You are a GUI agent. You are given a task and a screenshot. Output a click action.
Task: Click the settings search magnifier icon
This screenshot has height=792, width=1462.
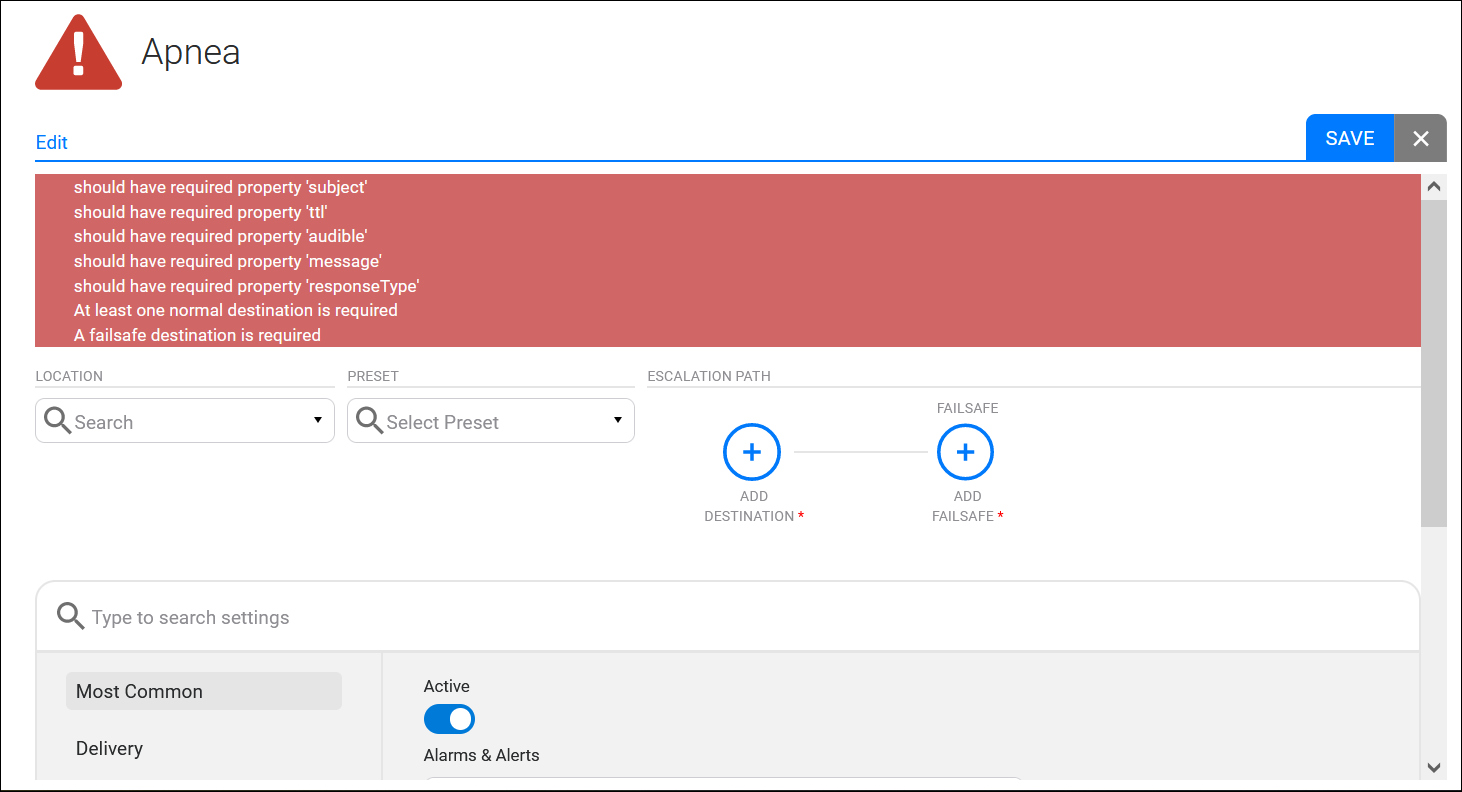coord(70,616)
